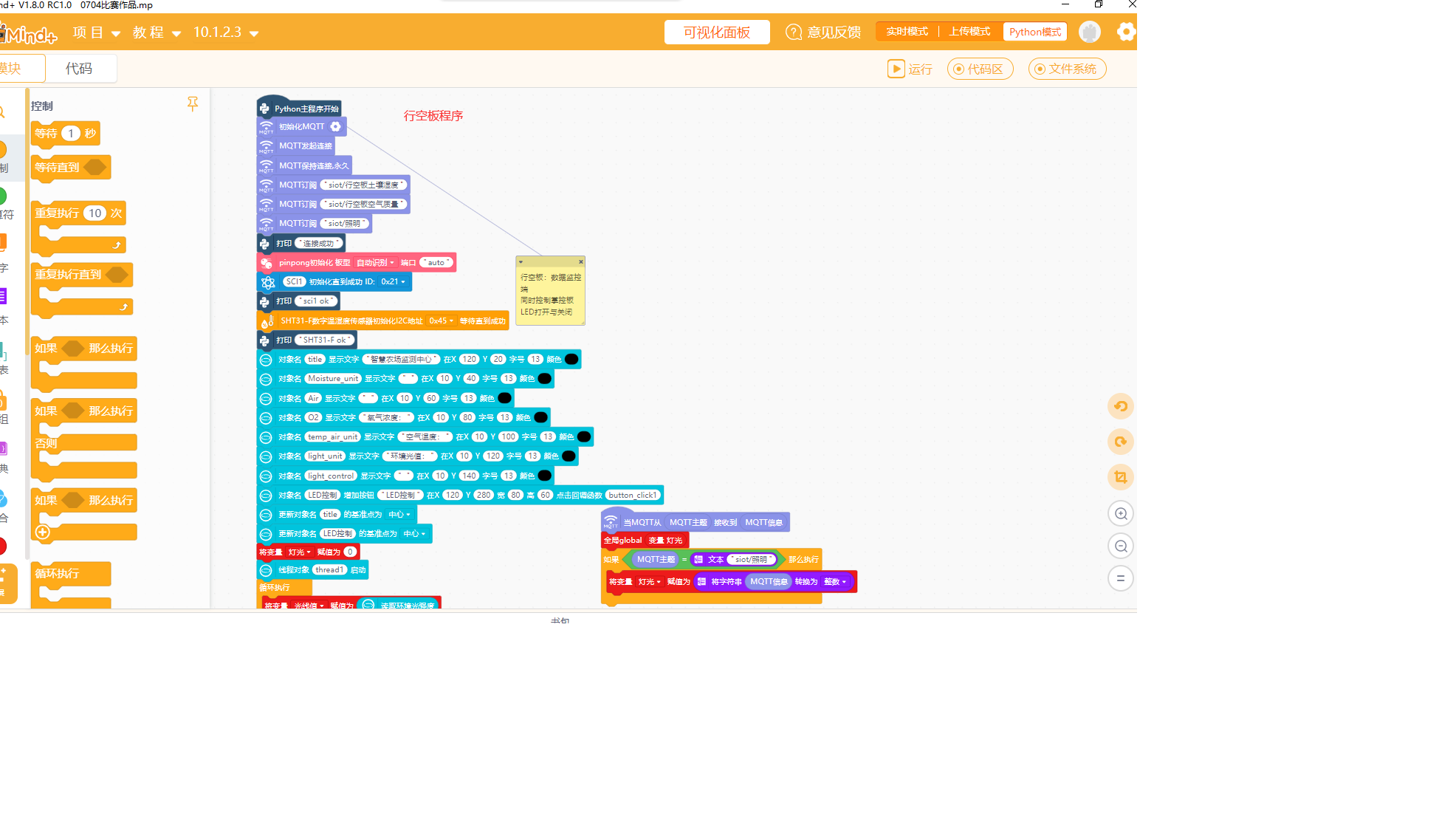1456x836 pixels.
Task: Click the crop screenshot icon on the workspace
Action: (x=1121, y=477)
